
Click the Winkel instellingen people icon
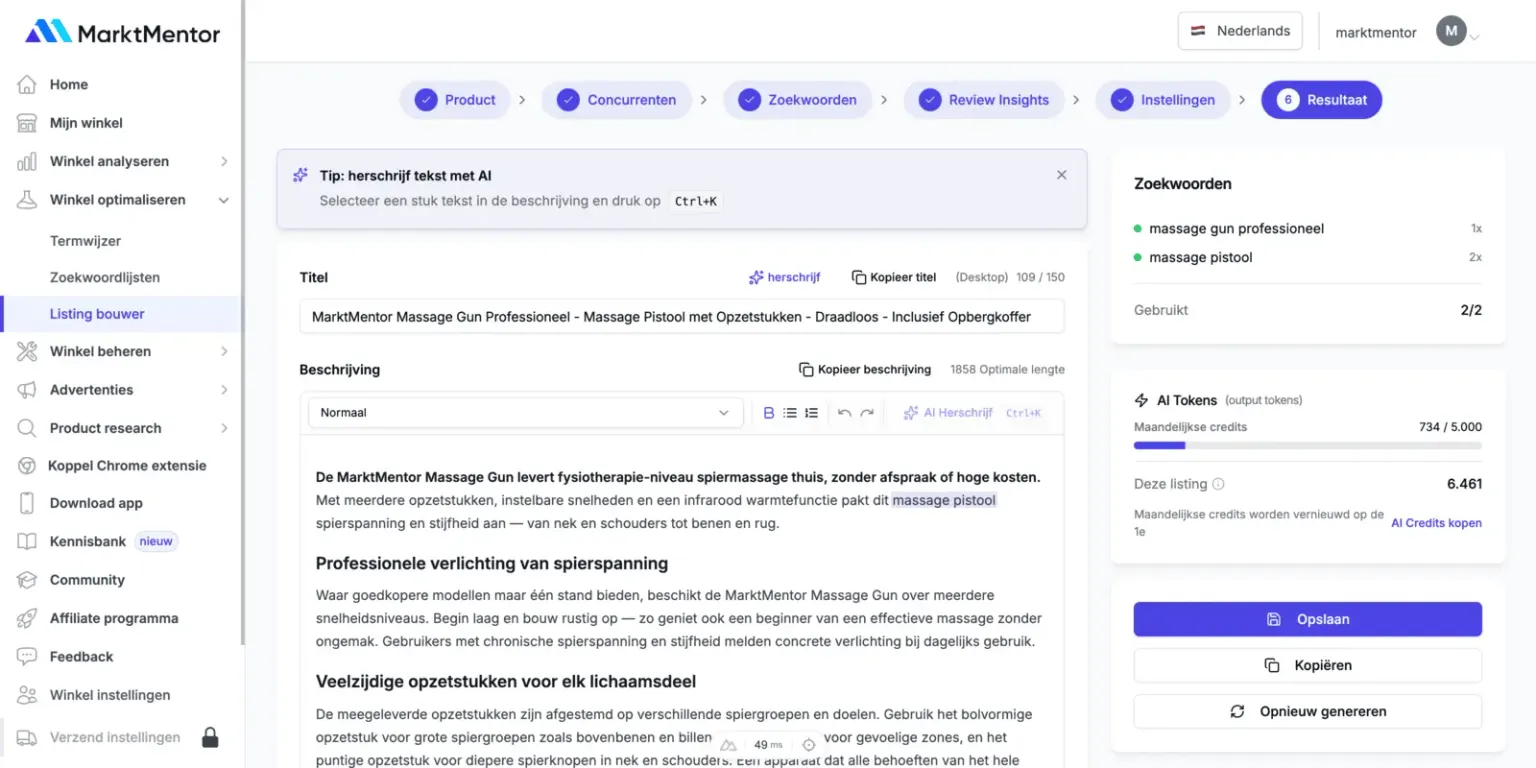[27, 695]
